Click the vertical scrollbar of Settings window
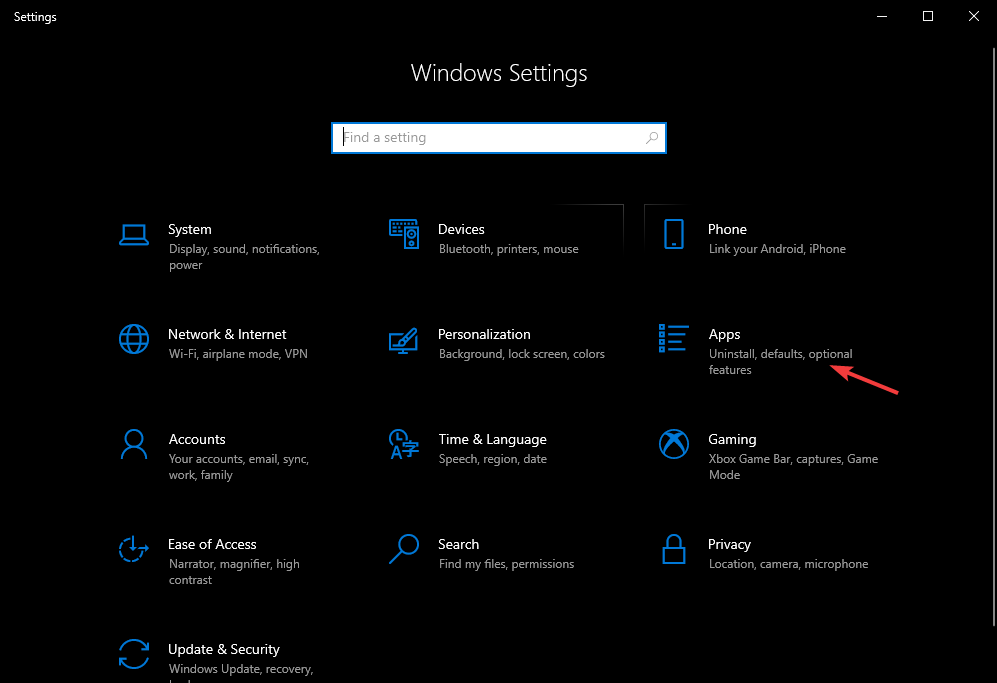The image size is (997, 683). (994, 337)
